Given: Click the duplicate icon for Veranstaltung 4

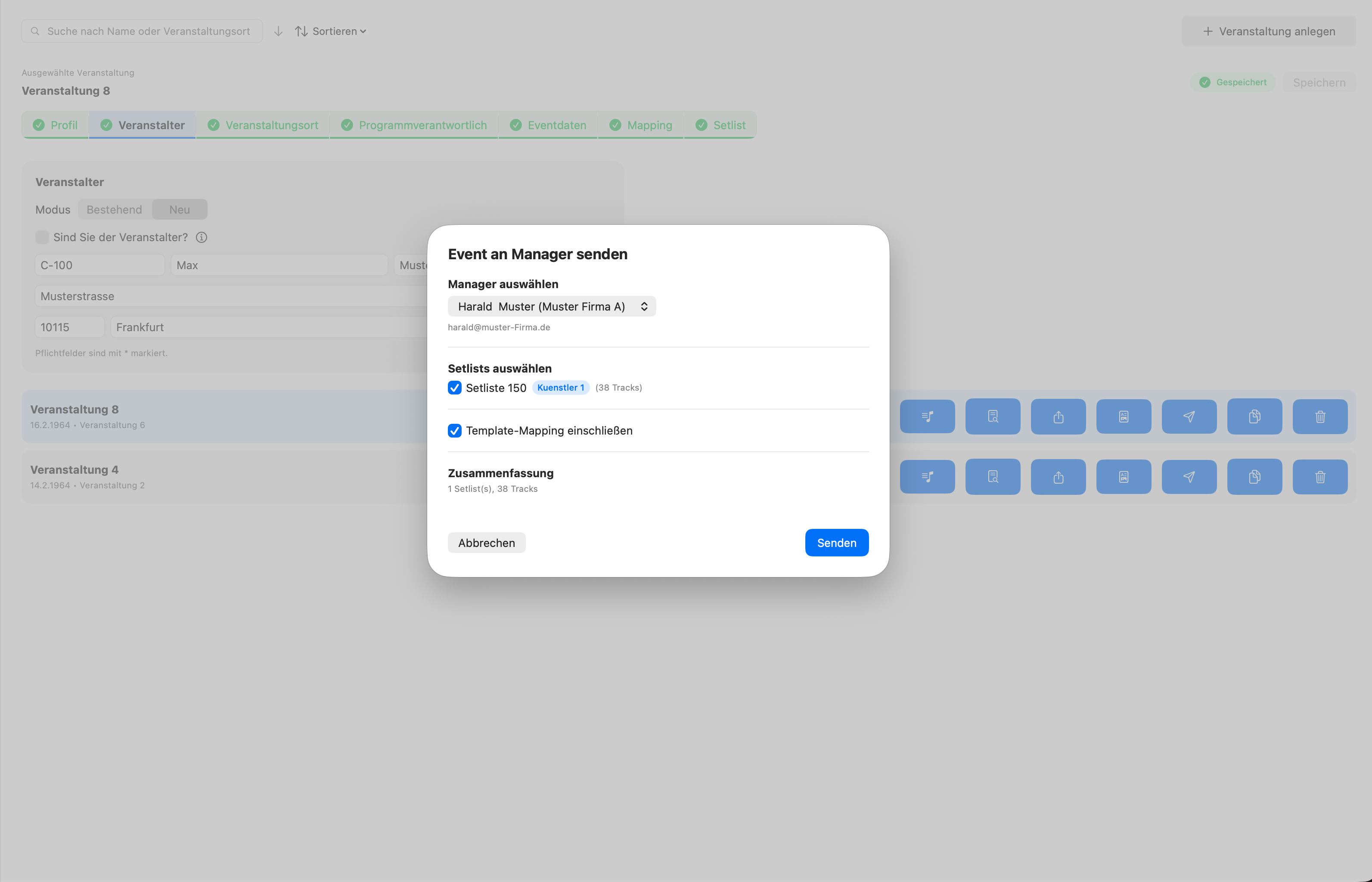Looking at the screenshot, I should (x=1254, y=476).
